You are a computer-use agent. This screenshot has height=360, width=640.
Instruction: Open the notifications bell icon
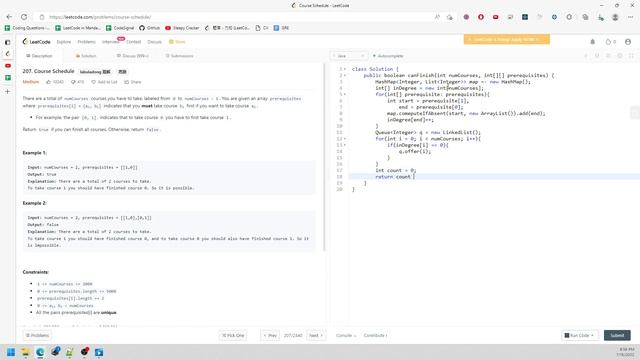(593, 42)
